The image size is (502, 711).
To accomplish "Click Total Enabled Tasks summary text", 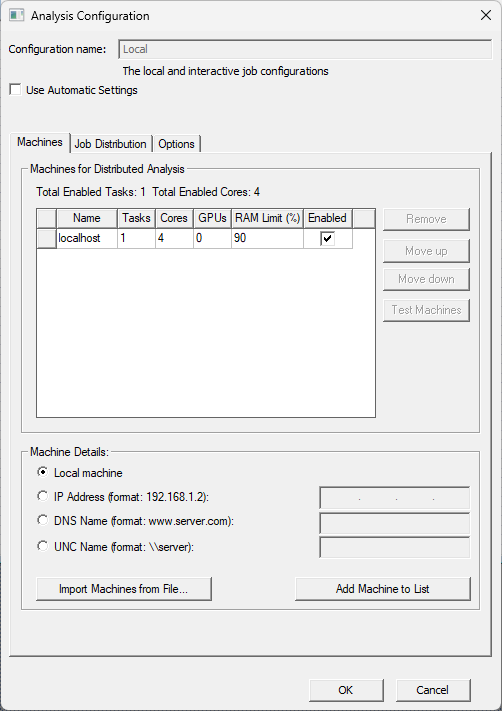I will coord(91,192).
